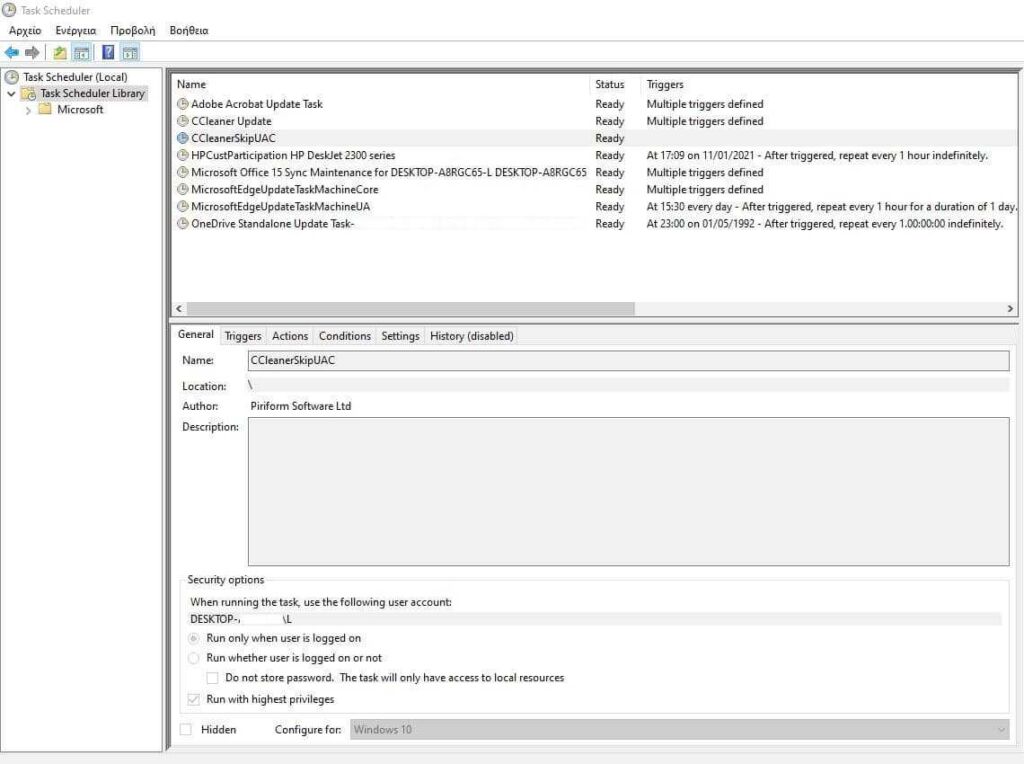This screenshot has height=764, width=1024.
Task: Click the Show/Hide Console Tree icon
Action: 82,52
